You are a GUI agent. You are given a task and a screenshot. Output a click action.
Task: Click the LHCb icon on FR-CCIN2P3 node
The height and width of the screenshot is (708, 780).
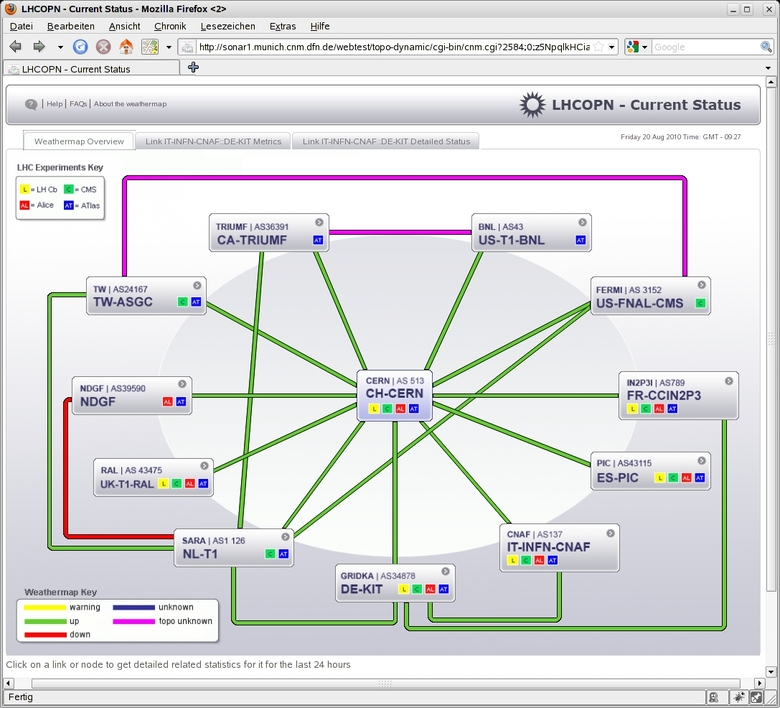point(632,409)
